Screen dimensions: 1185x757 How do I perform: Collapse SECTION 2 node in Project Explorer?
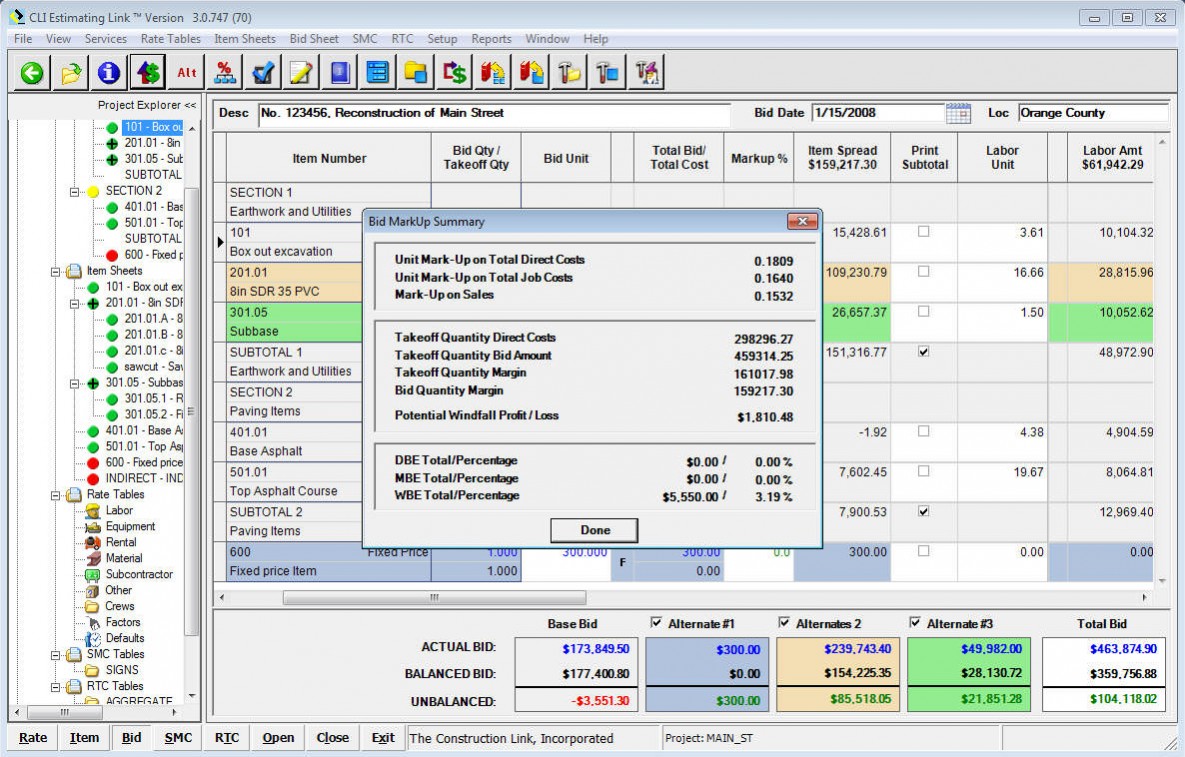[x=74, y=192]
